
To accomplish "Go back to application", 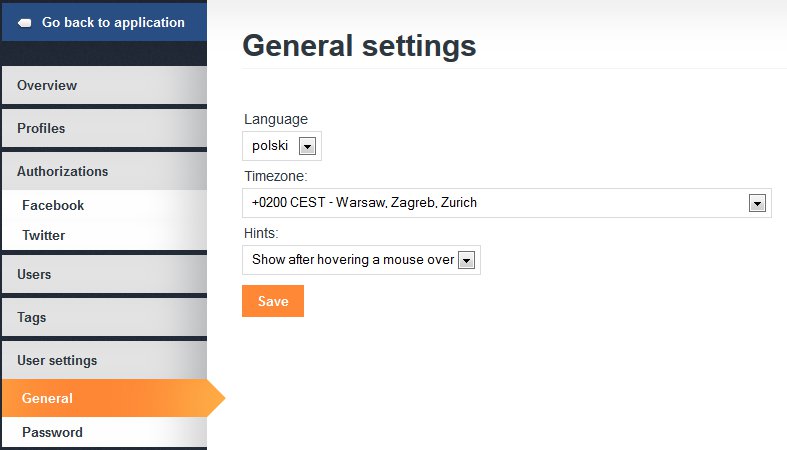I will [112, 22].
